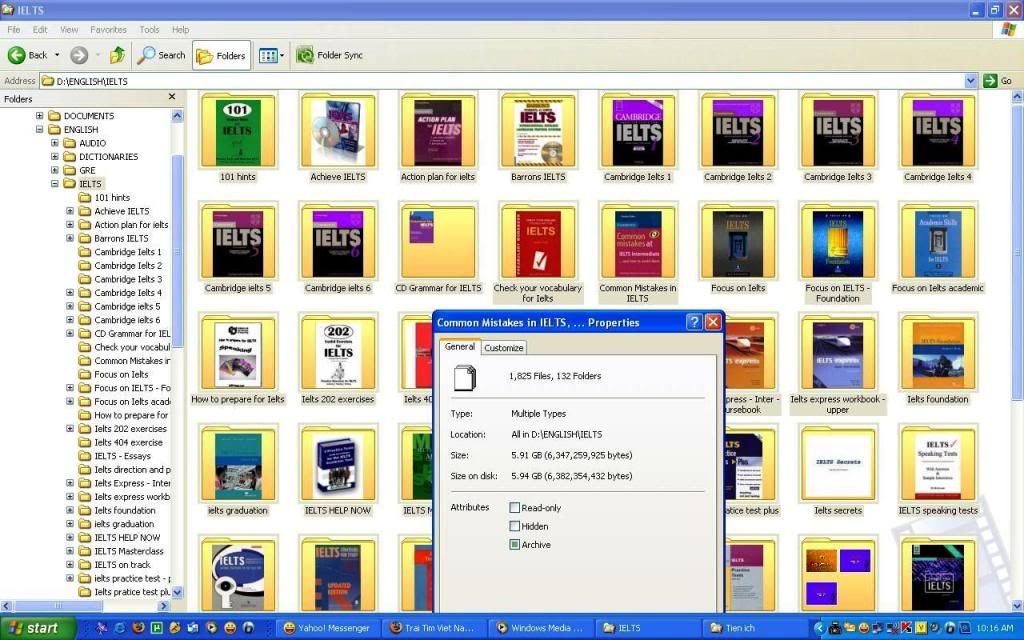Image resolution: width=1024 pixels, height=640 pixels.
Task: Select Achieve IELTS folder thumbnail
Action: pyautogui.click(x=338, y=138)
